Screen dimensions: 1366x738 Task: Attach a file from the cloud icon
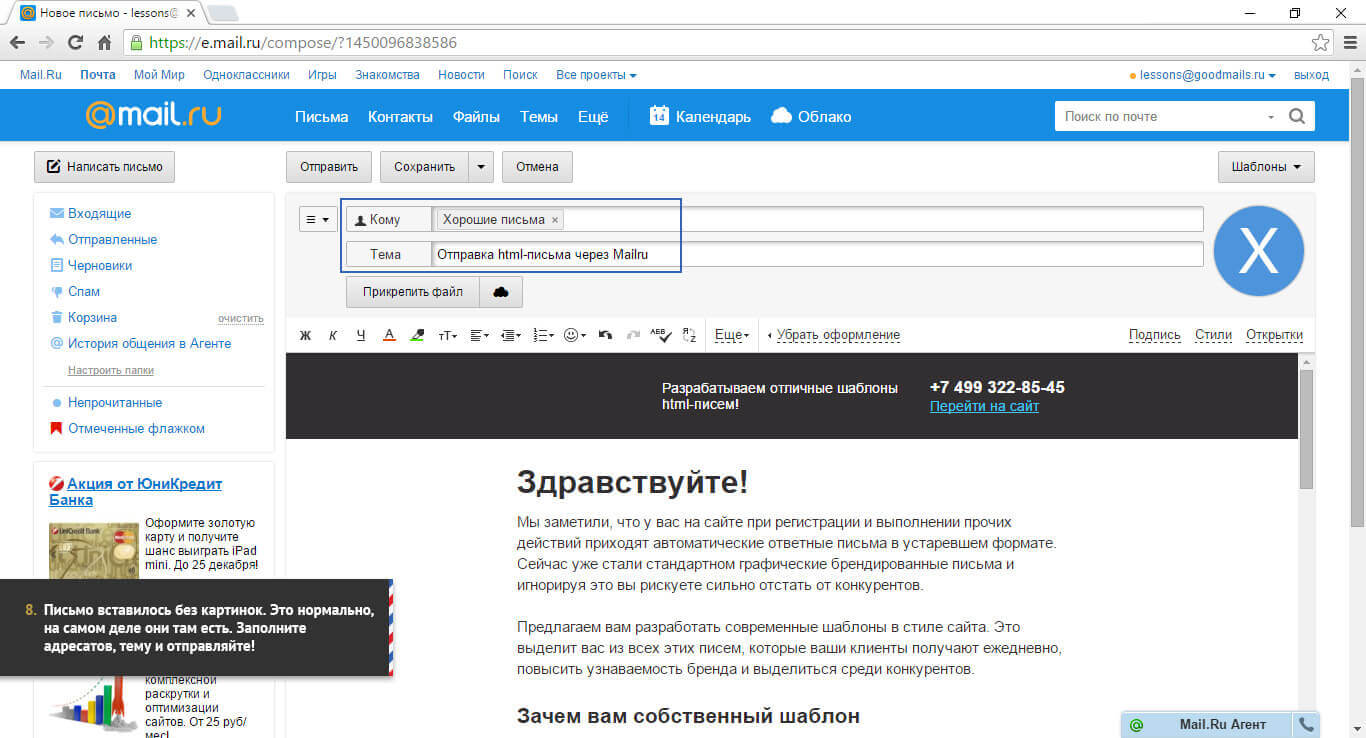click(501, 292)
